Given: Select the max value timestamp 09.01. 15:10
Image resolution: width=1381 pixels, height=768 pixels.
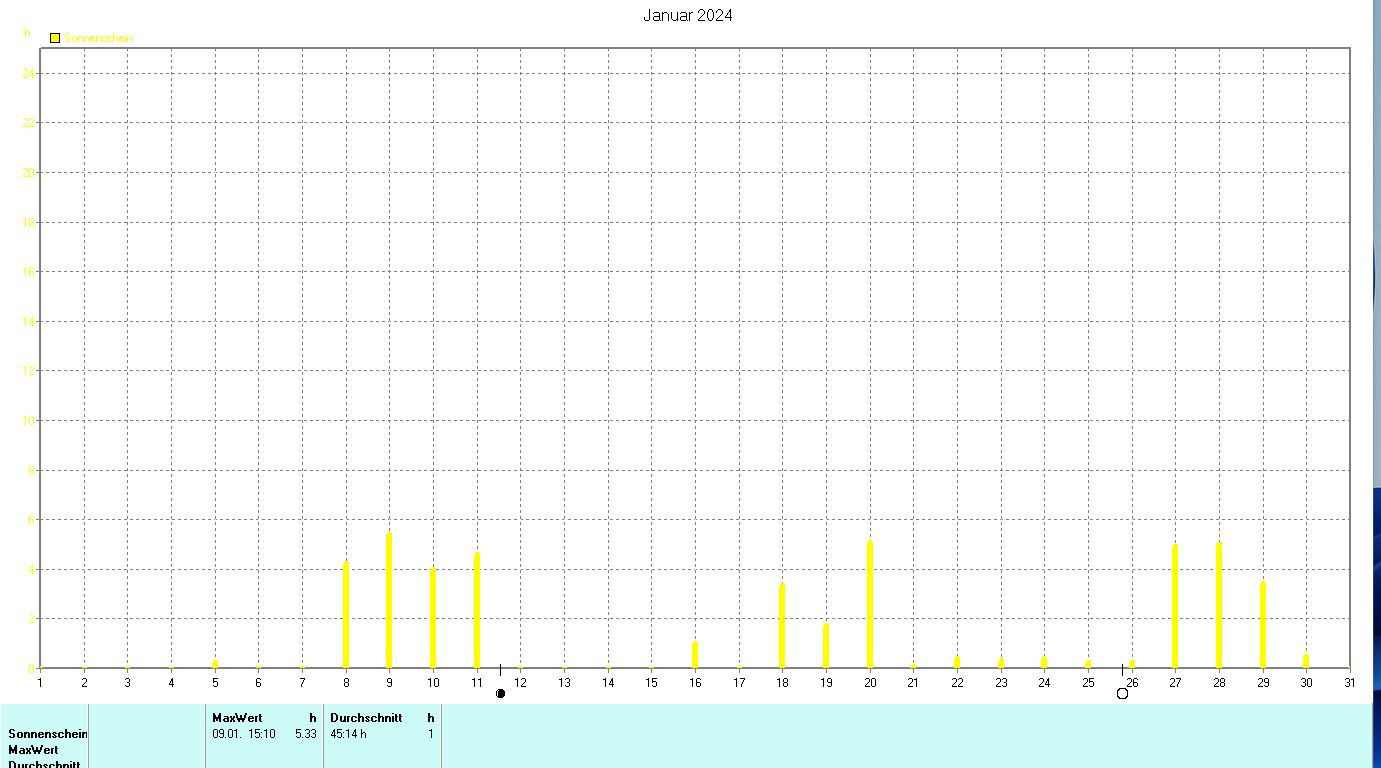Looking at the screenshot, I should pyautogui.click(x=244, y=734).
